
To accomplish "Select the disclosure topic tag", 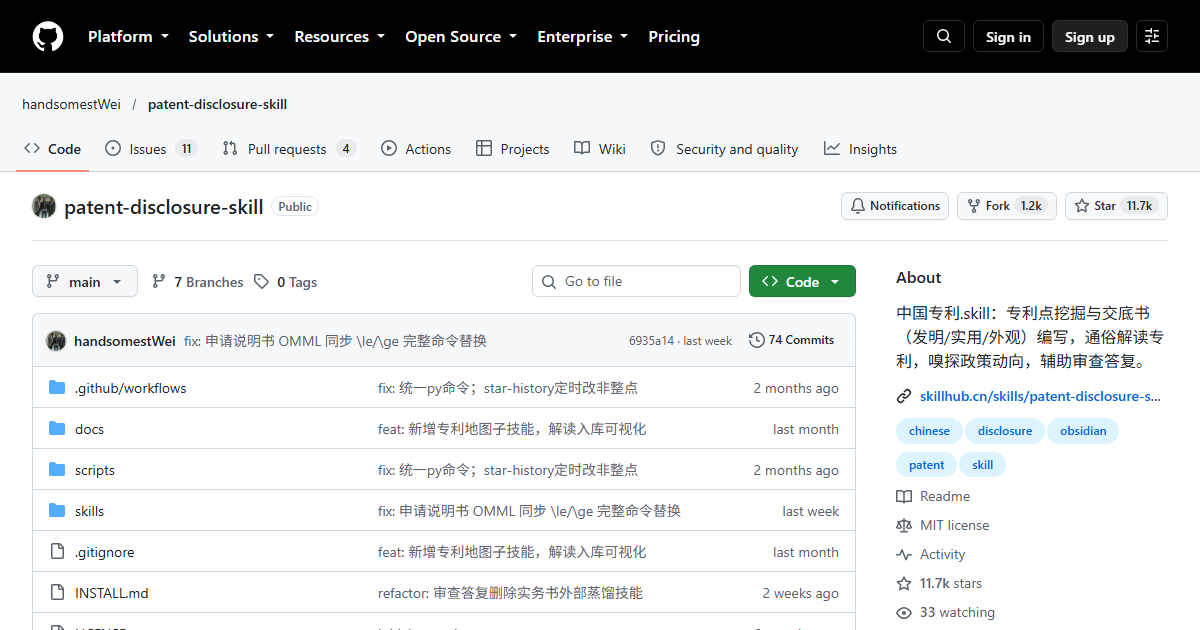I will [1005, 431].
